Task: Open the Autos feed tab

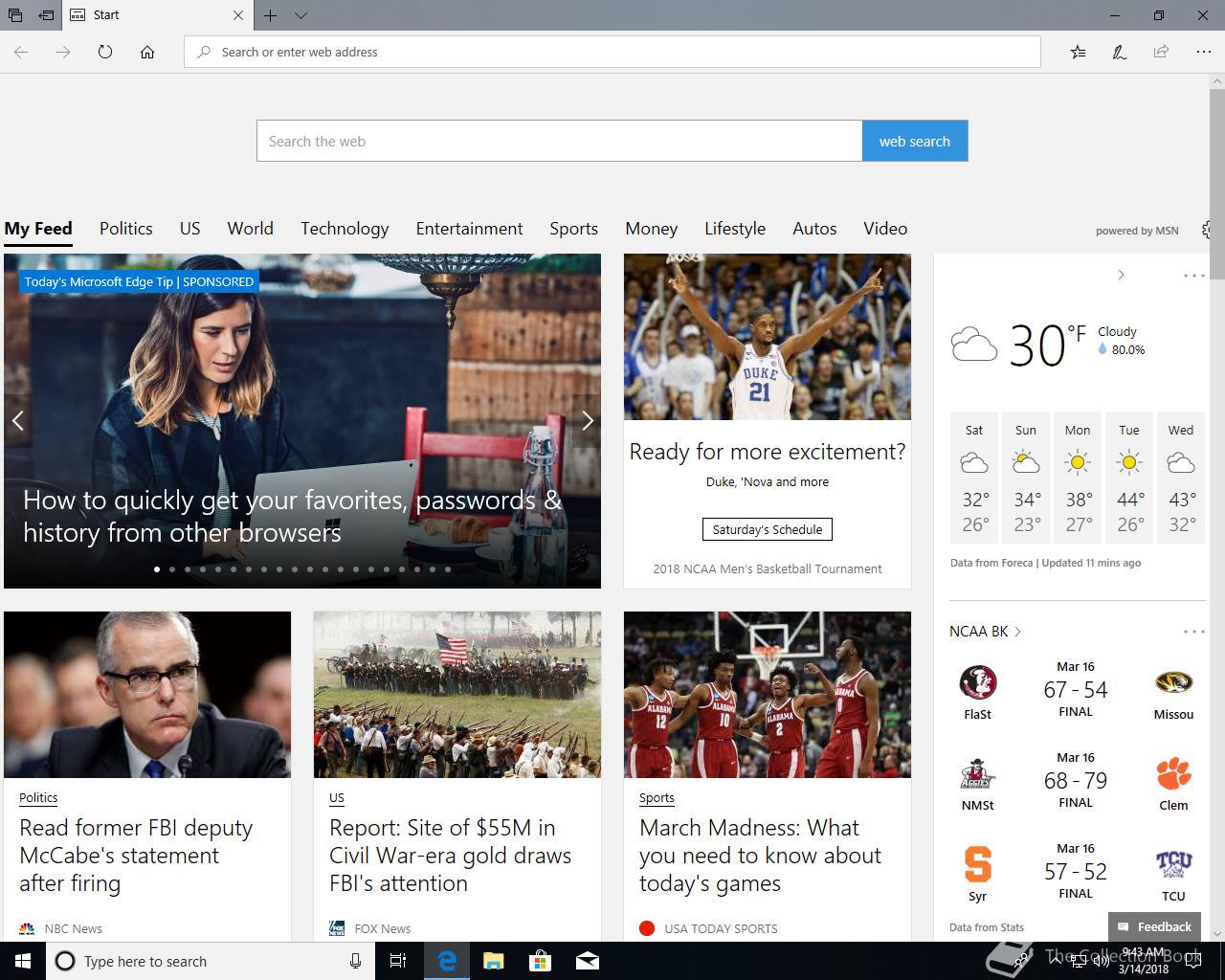Action: pyautogui.click(x=814, y=229)
